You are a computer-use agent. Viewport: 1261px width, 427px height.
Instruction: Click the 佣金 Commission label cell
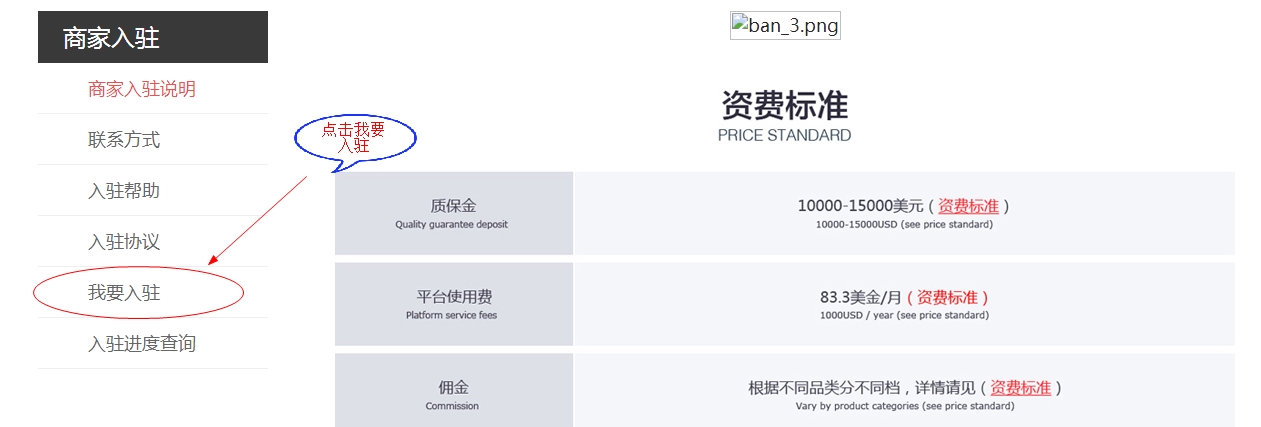[x=453, y=390]
